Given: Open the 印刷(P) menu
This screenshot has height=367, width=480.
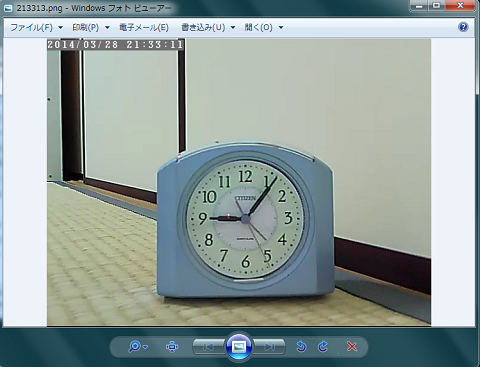Looking at the screenshot, I should [86, 27].
